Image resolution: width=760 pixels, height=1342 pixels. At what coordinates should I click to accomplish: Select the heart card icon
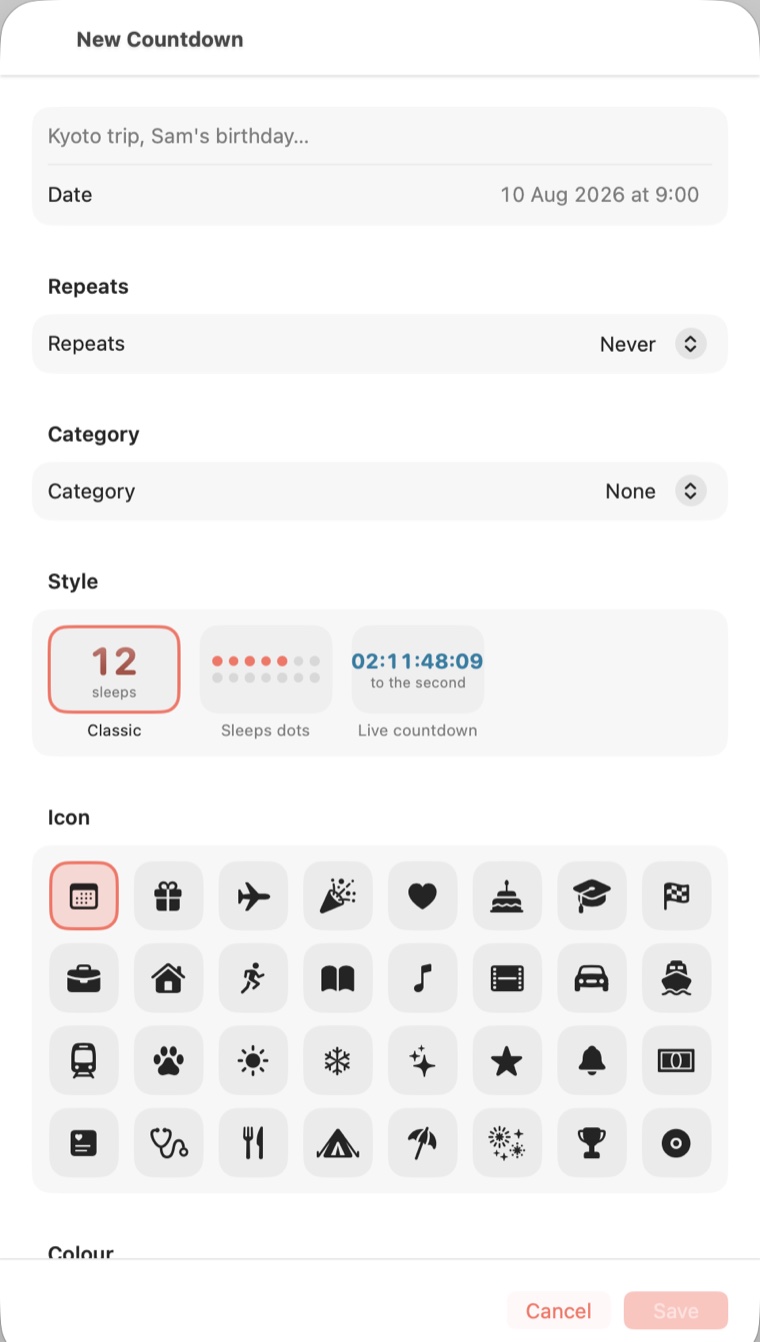[x=84, y=1142]
